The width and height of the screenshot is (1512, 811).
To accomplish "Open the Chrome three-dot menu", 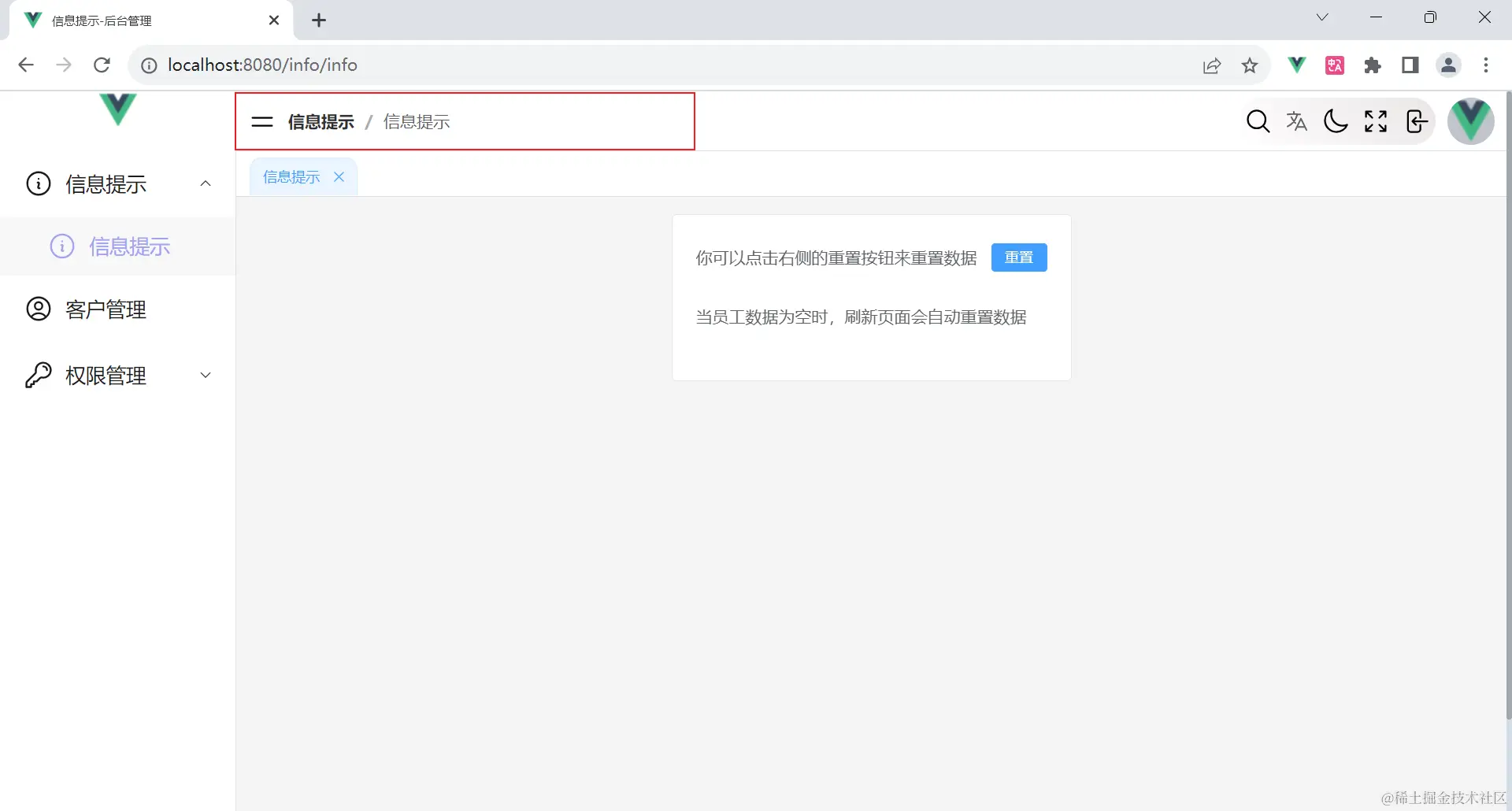I will tap(1486, 65).
